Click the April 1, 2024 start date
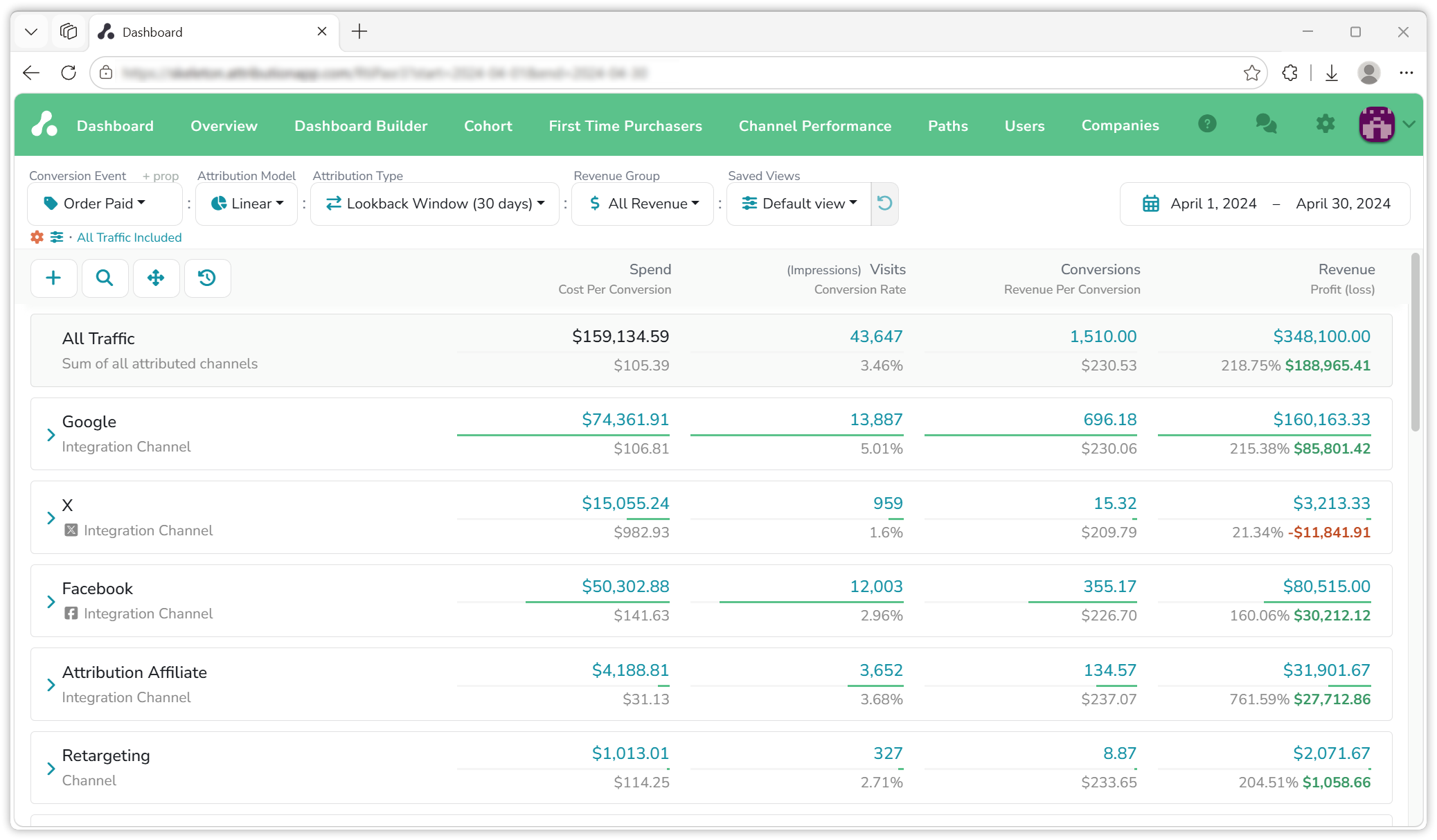Viewport: 1437px width, 840px height. pyautogui.click(x=1213, y=204)
